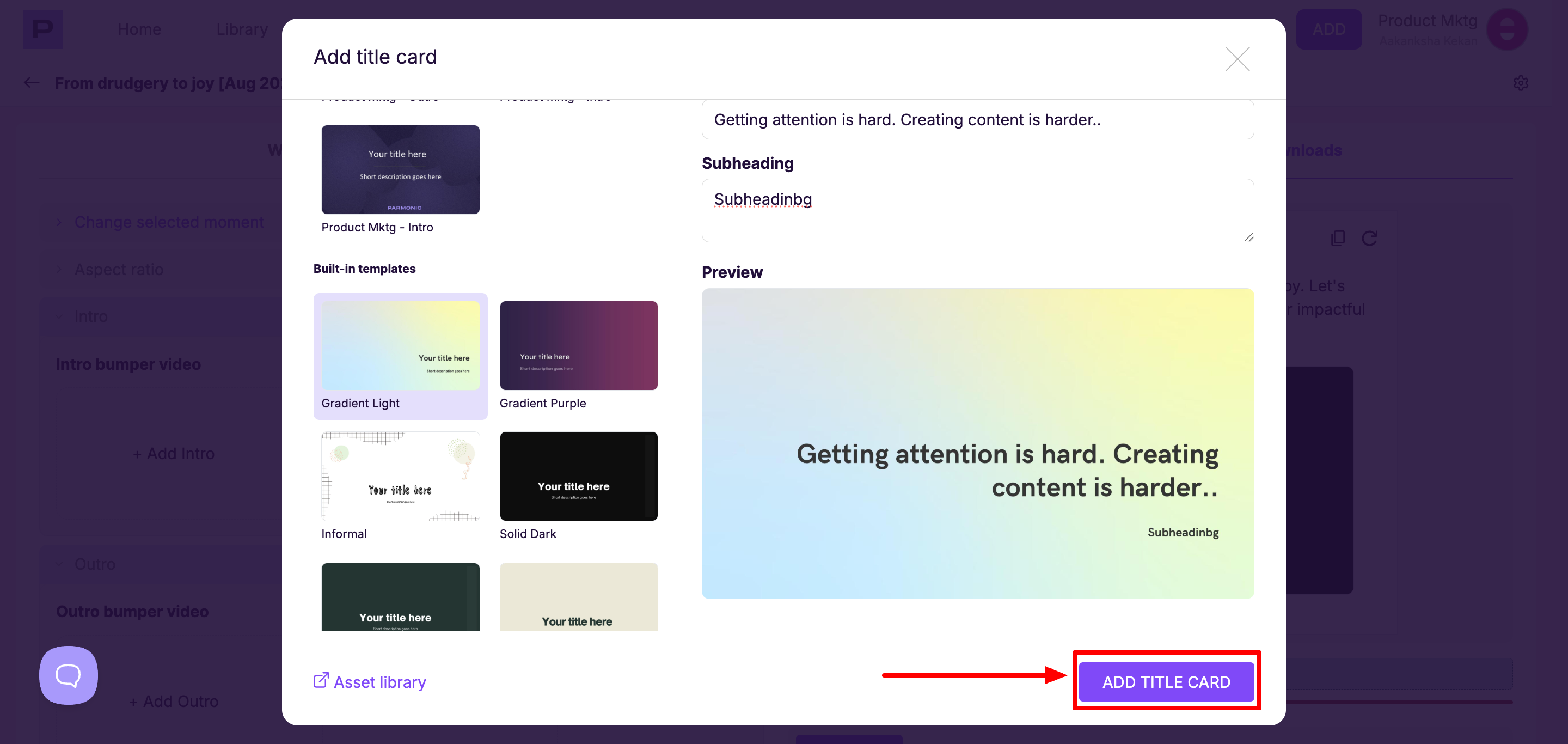Click the copy icon in the background panel
The width and height of the screenshot is (1568, 744).
coord(1337,238)
